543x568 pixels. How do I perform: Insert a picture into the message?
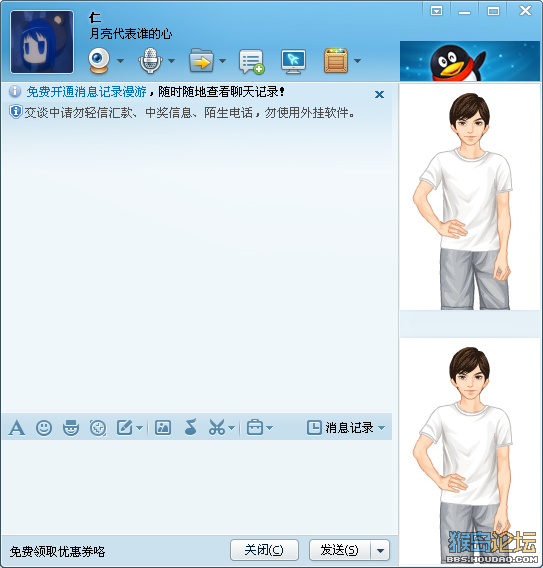pos(163,428)
